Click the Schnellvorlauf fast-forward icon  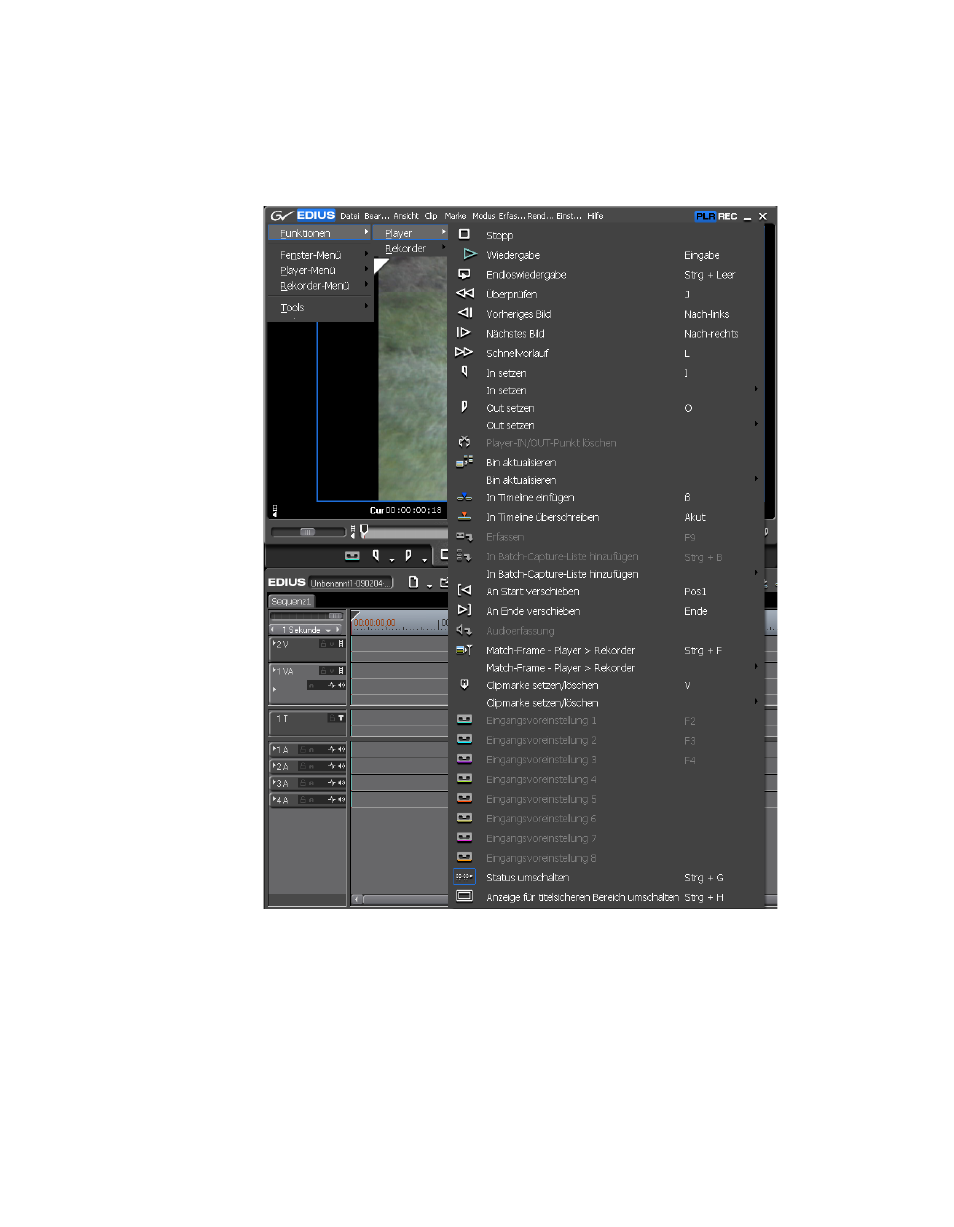(x=464, y=353)
